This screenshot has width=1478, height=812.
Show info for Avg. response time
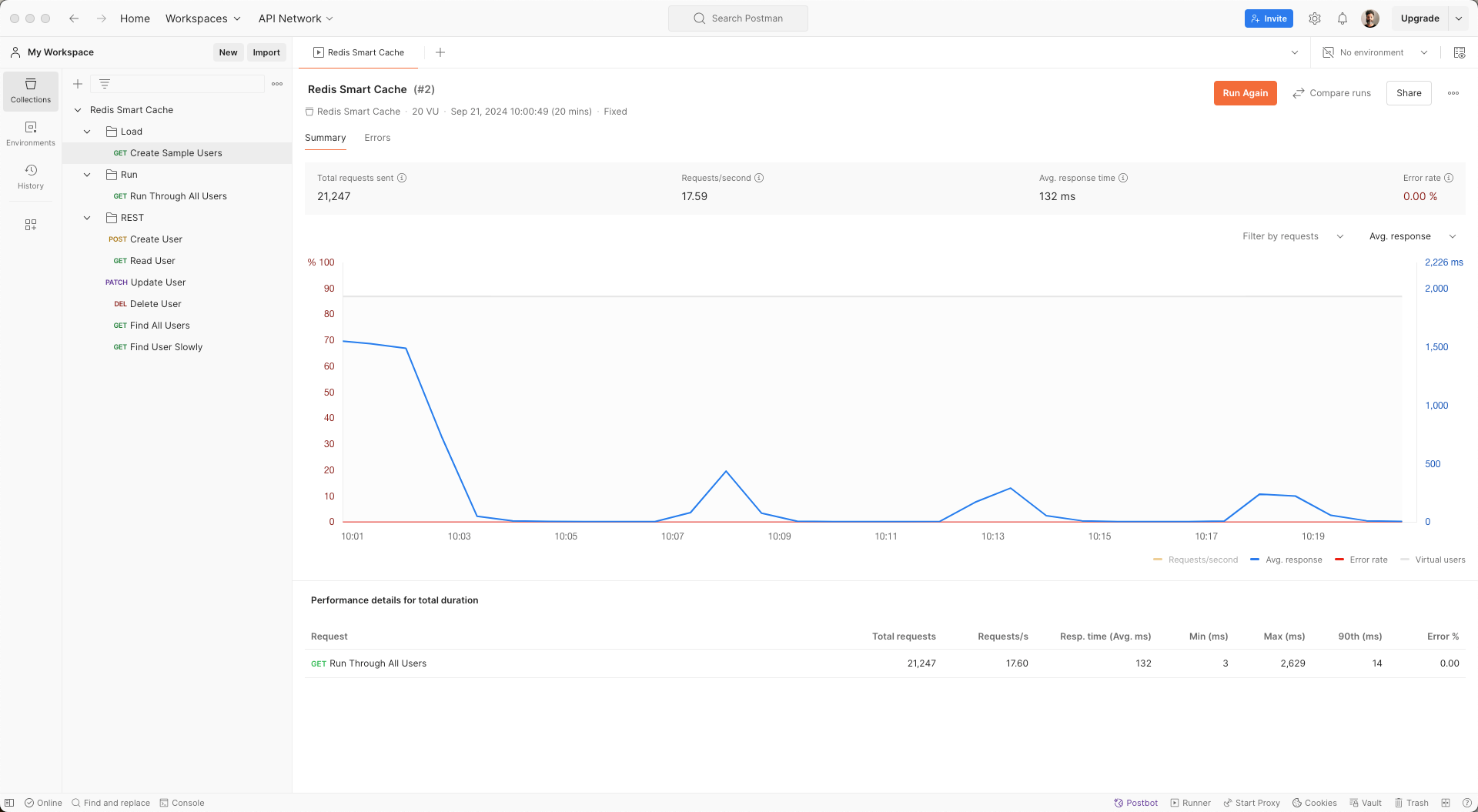1123,178
